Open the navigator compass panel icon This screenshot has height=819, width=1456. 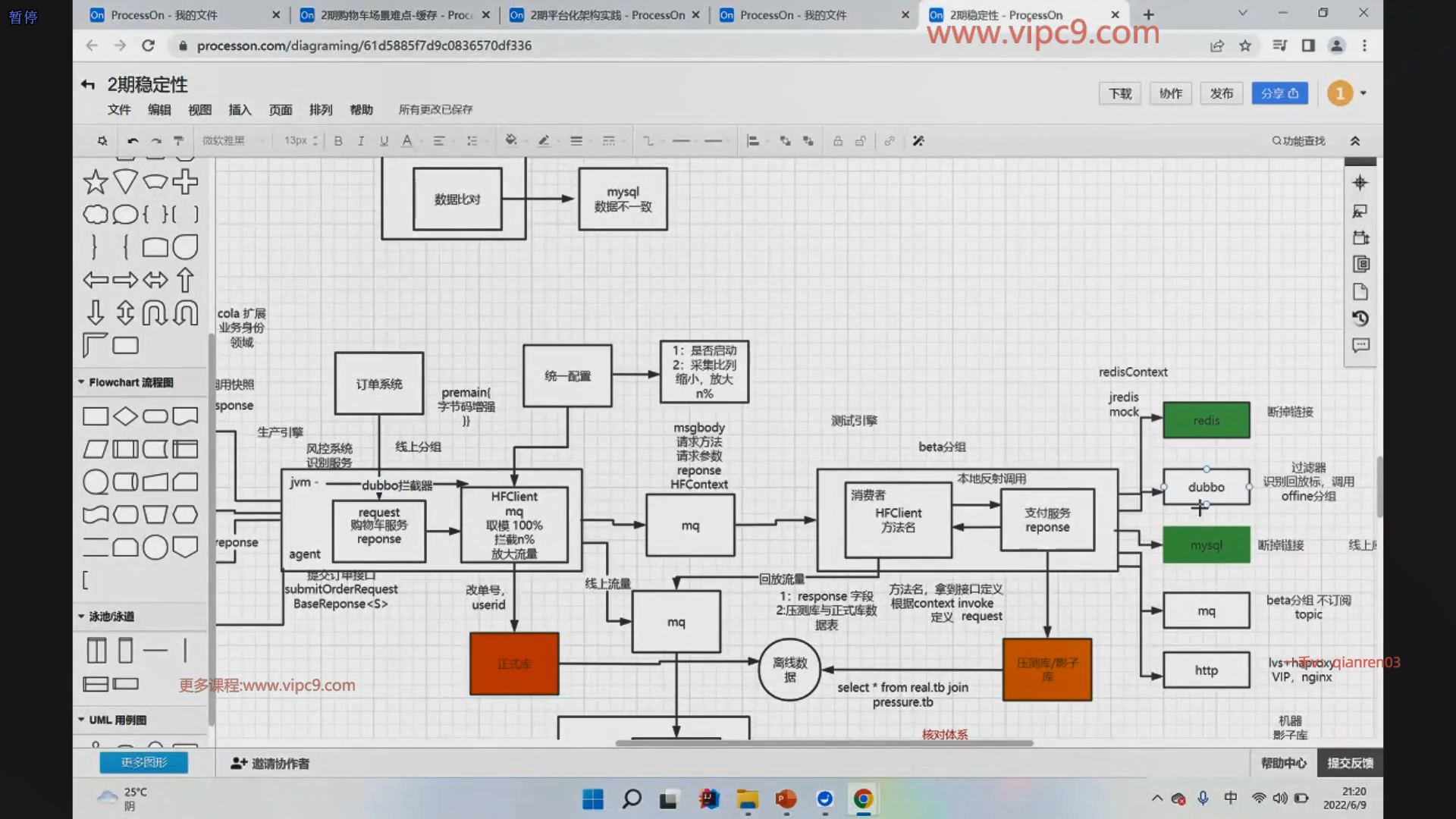(1360, 183)
